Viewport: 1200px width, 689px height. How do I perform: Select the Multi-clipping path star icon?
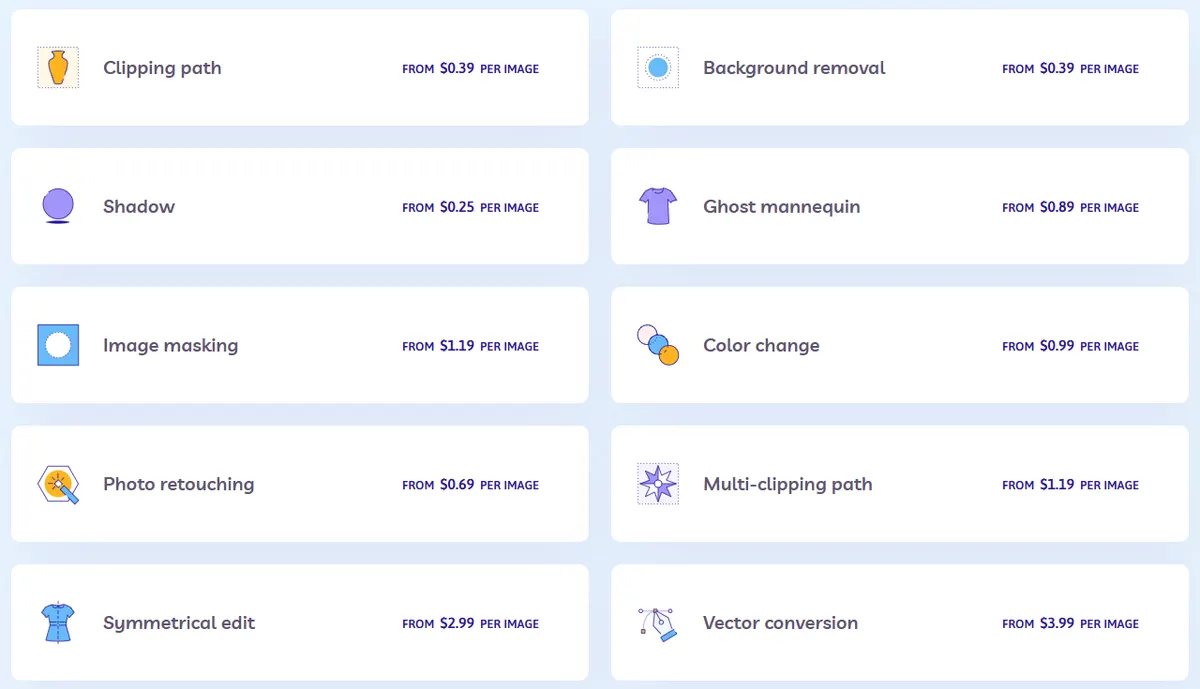(658, 484)
